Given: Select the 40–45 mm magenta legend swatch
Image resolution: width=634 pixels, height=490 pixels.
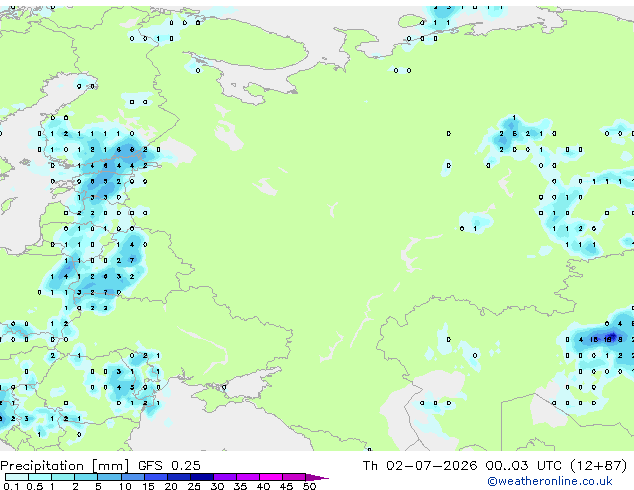Looking at the screenshot, I should [x=271, y=477].
